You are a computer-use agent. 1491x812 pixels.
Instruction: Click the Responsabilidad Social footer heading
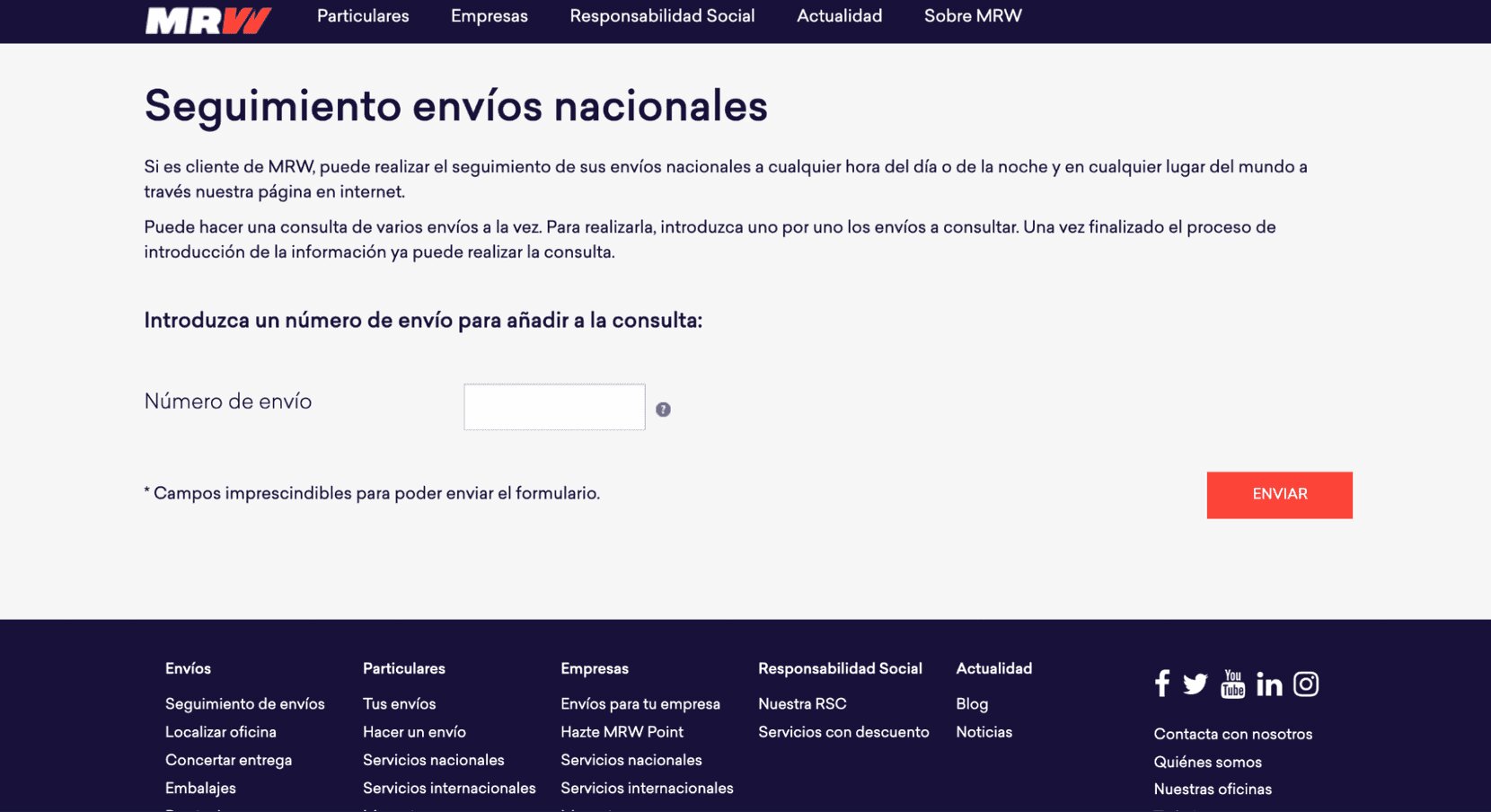[x=840, y=668]
